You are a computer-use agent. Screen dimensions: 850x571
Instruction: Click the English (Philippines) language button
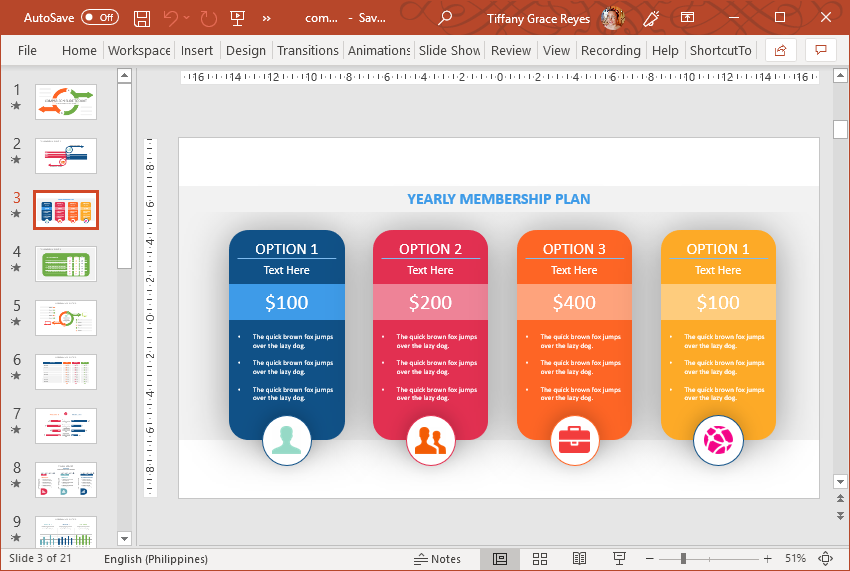click(x=155, y=559)
